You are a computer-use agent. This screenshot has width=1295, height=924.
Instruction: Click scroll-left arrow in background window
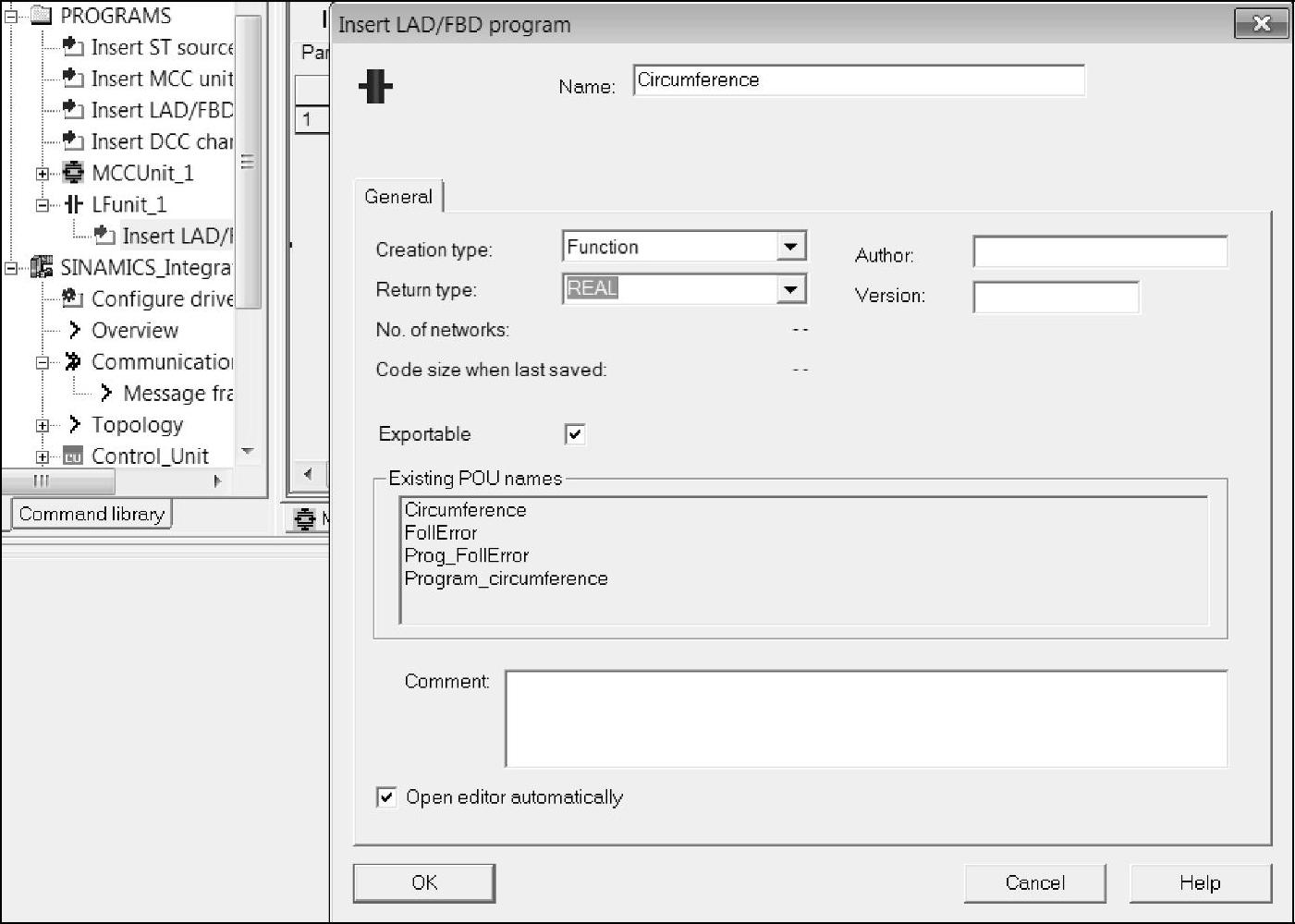[308, 474]
